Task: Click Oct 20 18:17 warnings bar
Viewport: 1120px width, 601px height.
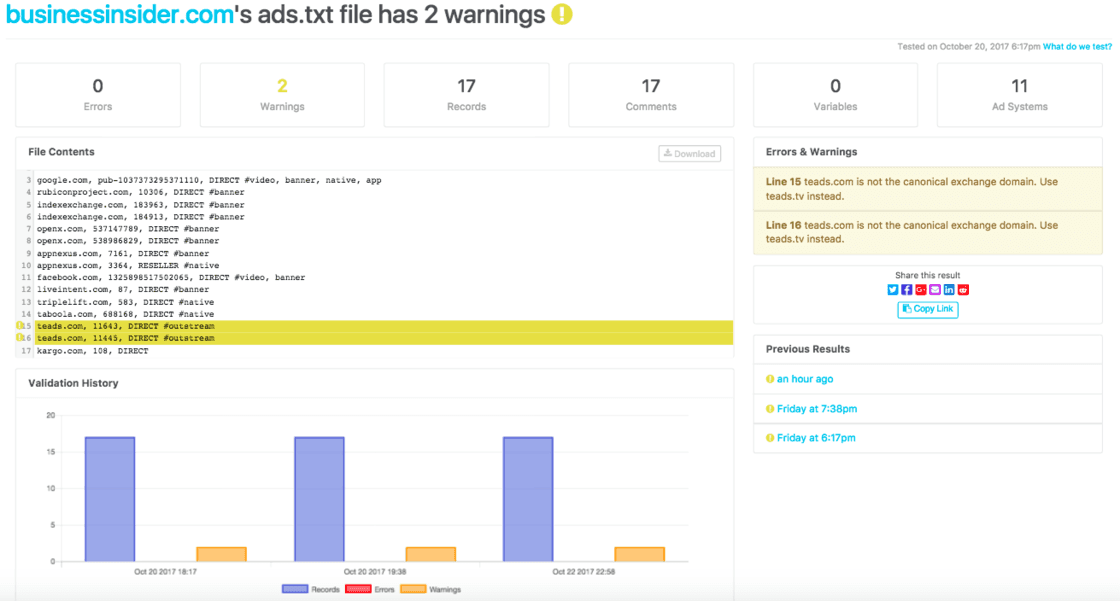Action: 221,555
